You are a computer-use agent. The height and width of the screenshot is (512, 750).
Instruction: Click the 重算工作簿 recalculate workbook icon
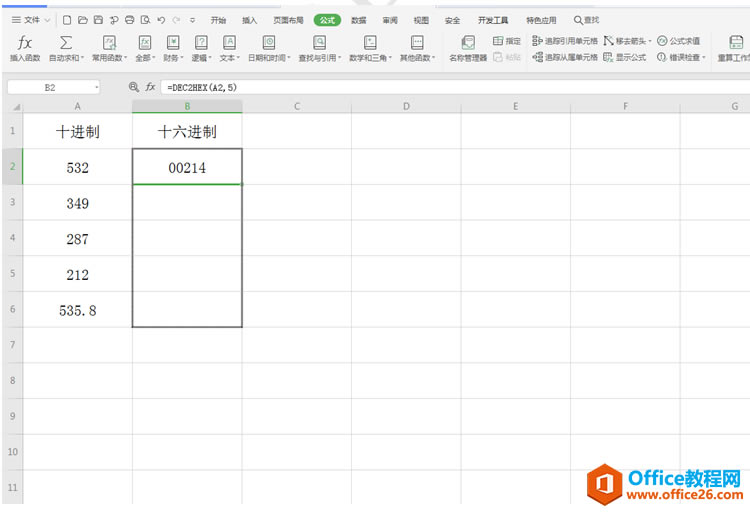coord(736,42)
